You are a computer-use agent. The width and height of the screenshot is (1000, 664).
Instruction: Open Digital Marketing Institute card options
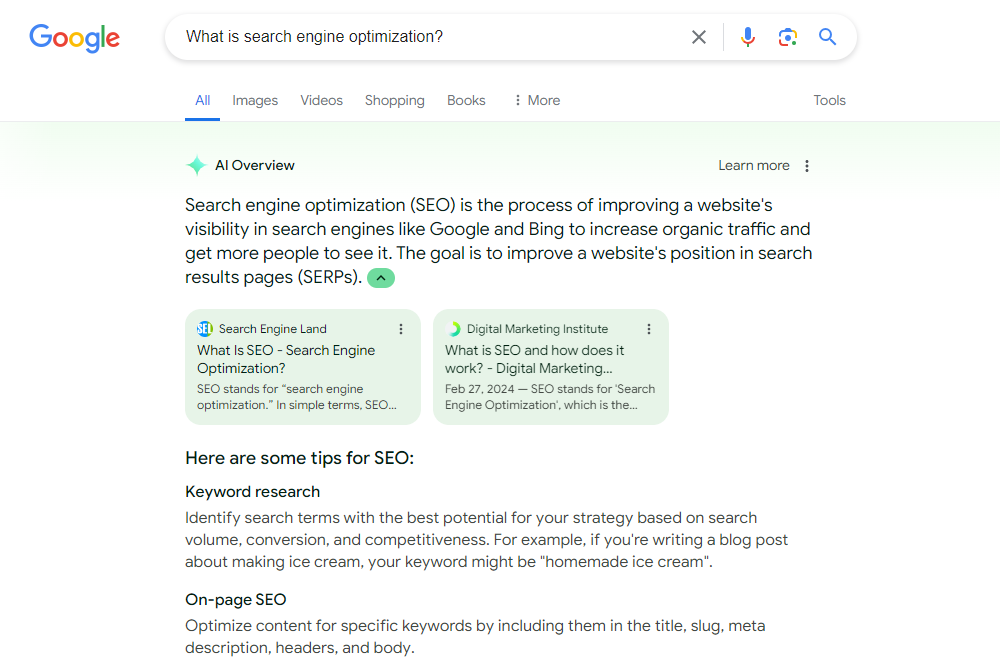coord(649,329)
